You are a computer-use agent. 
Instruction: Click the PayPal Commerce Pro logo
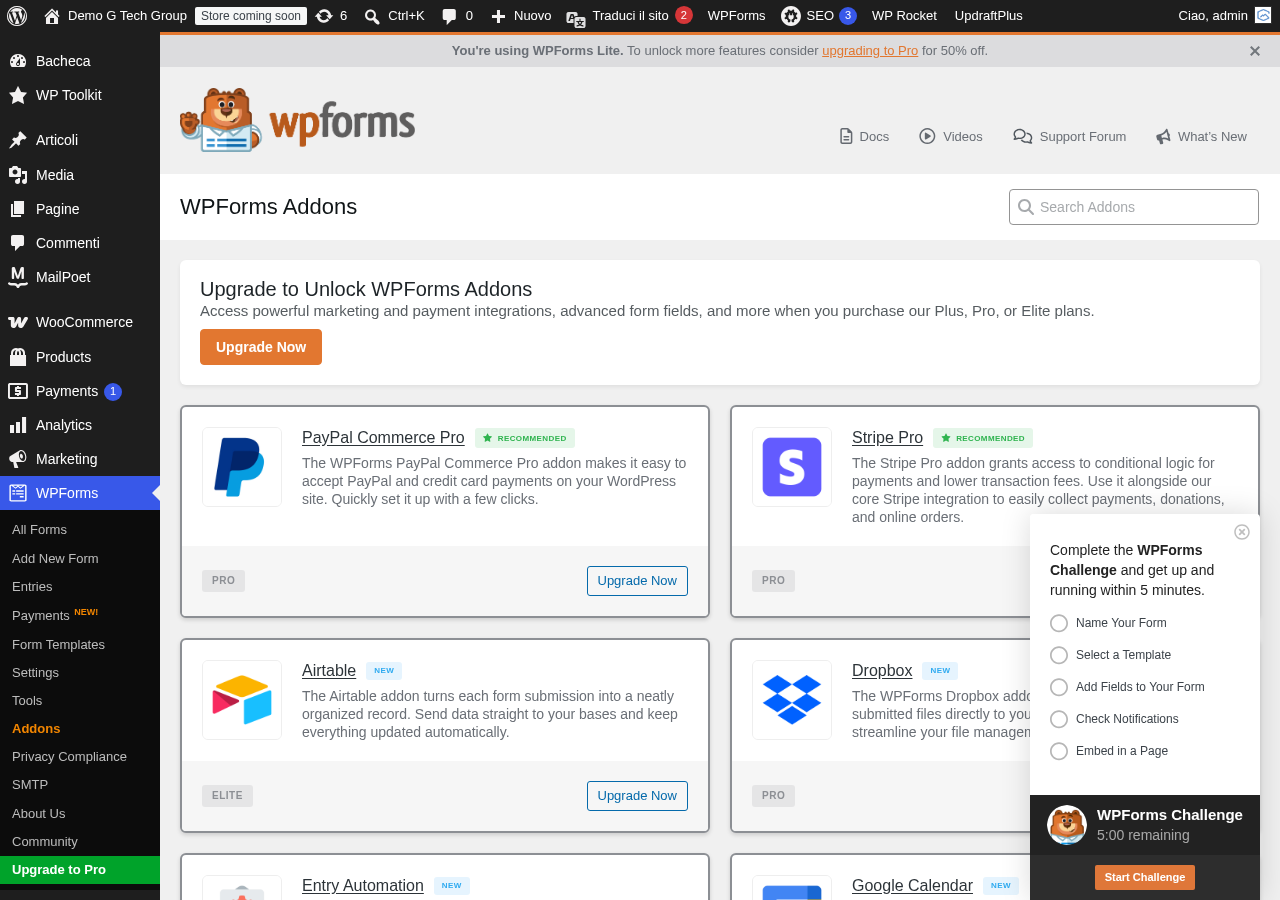242,467
